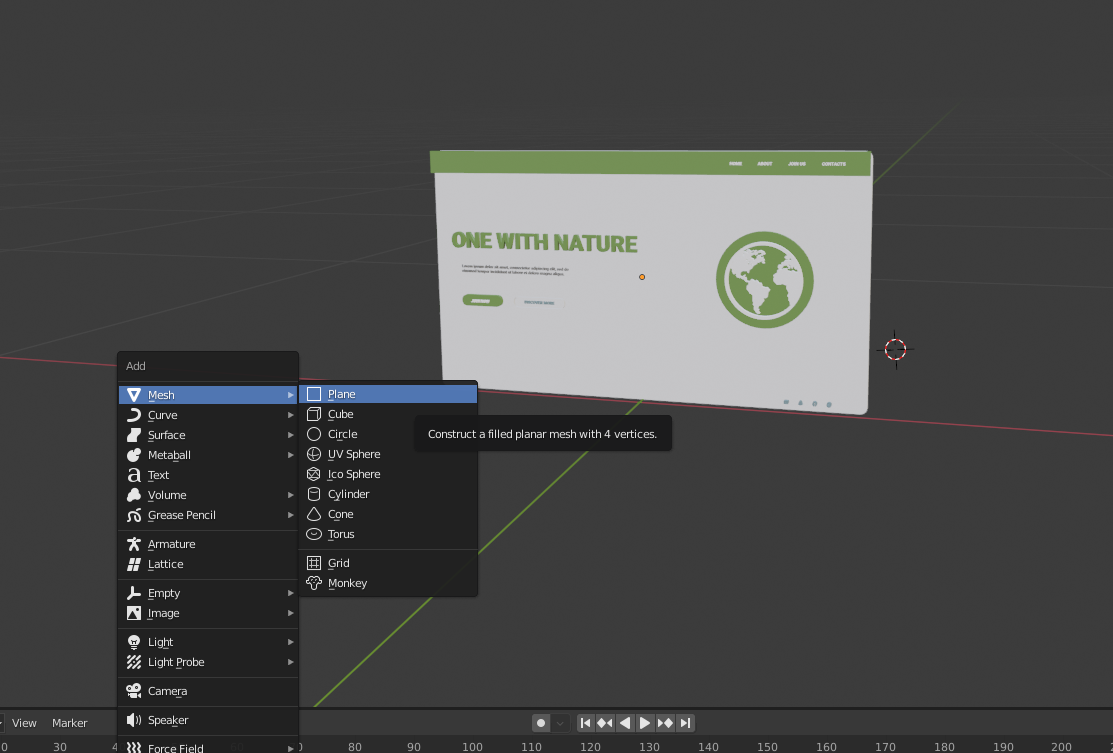Choose Camera in the Add menu
Screen dimensions: 1113x753
pos(208,691)
